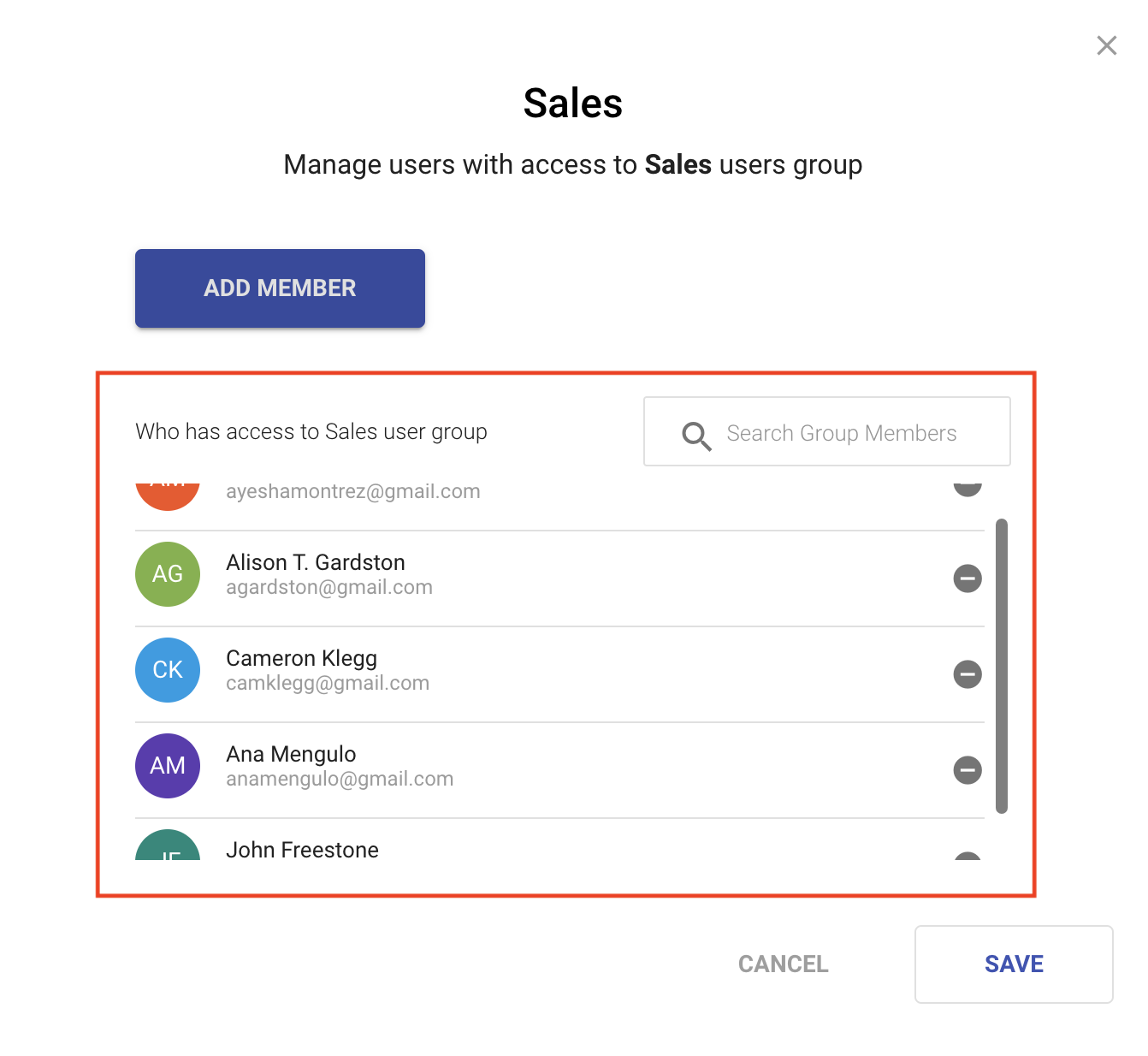Remove Alison T. Gardston from the group

pyautogui.click(x=968, y=578)
